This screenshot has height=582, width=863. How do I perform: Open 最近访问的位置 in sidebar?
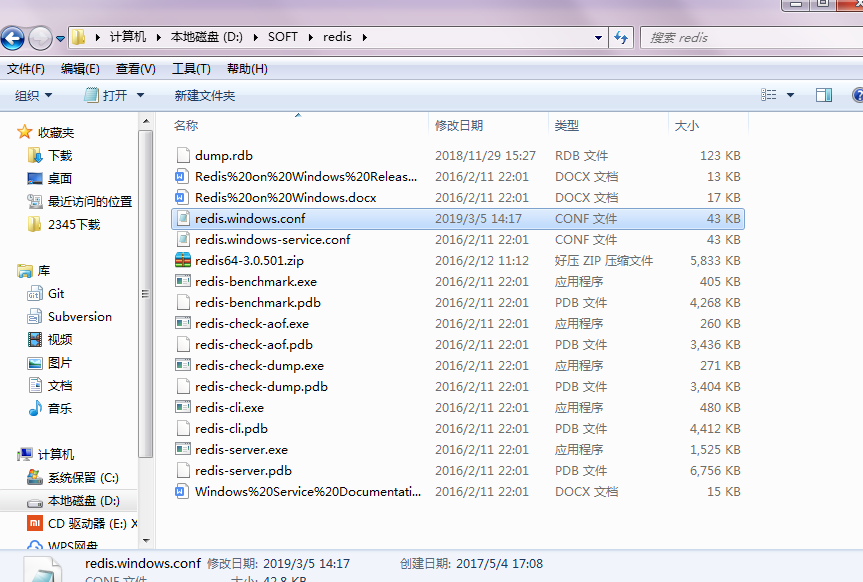coord(80,202)
